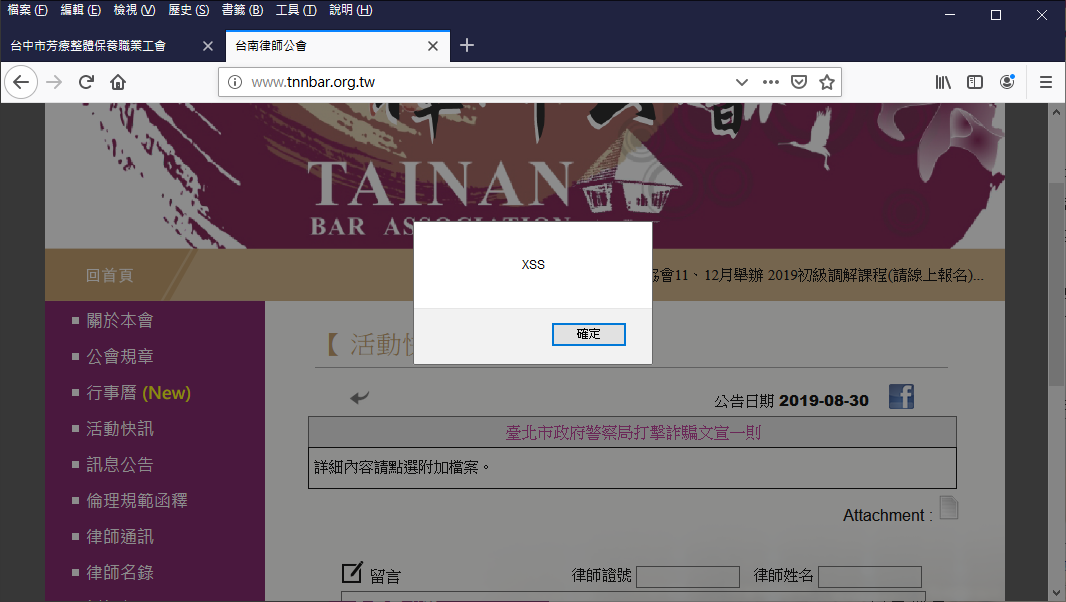Bookmark this page with the star
This screenshot has height=602, width=1066.
827,82
